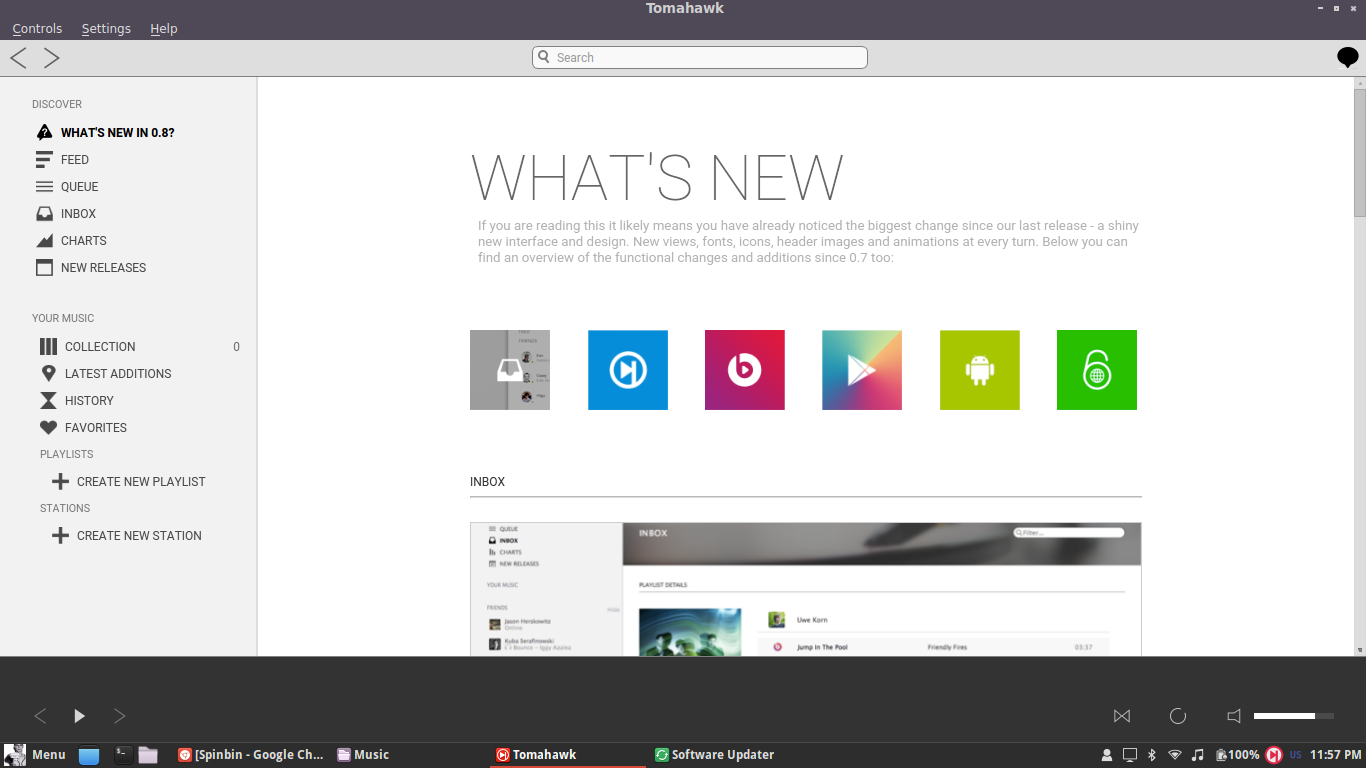
Task: Open the Bluetooth tray icon
Action: (1152, 755)
